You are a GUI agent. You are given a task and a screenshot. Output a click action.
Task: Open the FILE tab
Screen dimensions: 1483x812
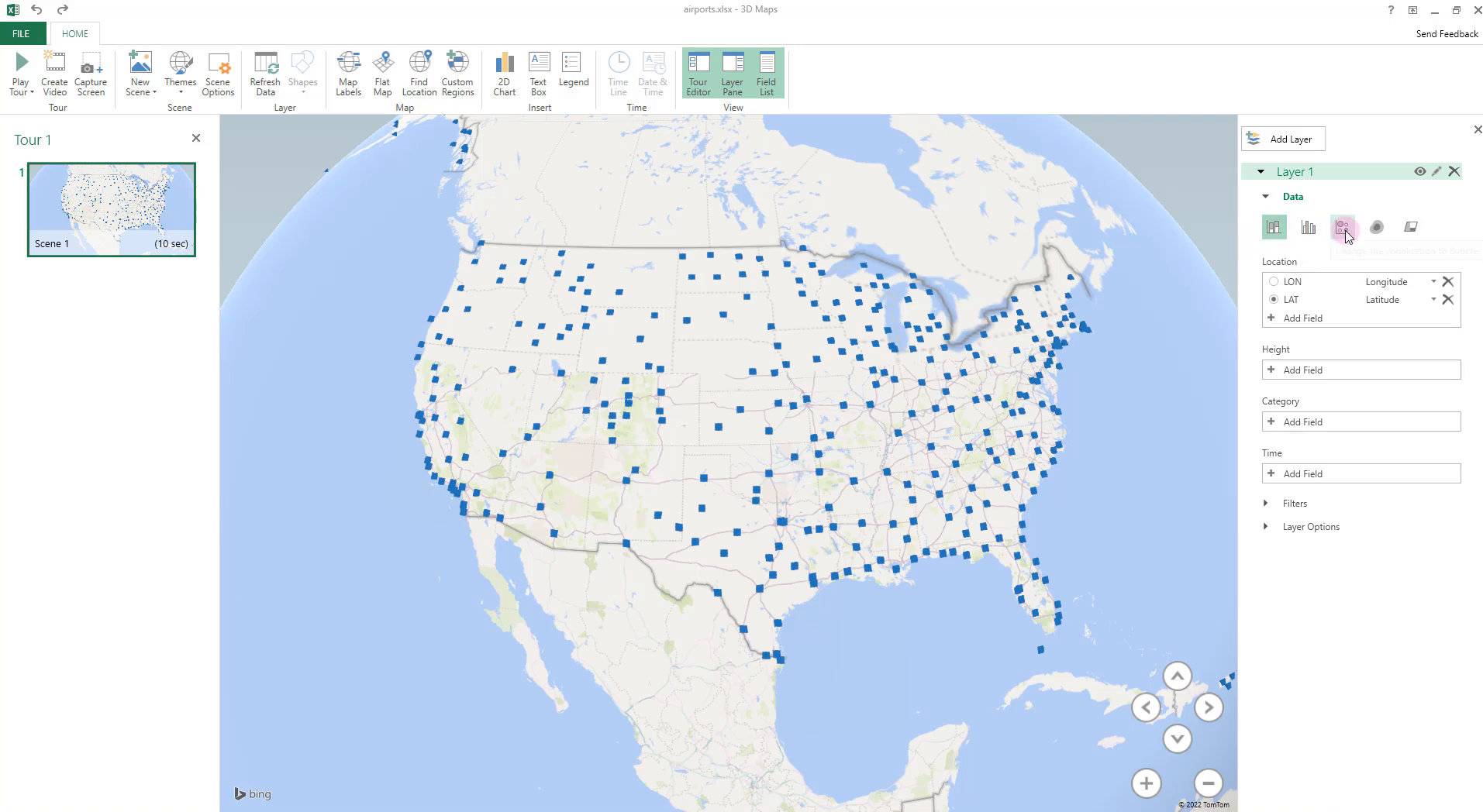point(21,33)
